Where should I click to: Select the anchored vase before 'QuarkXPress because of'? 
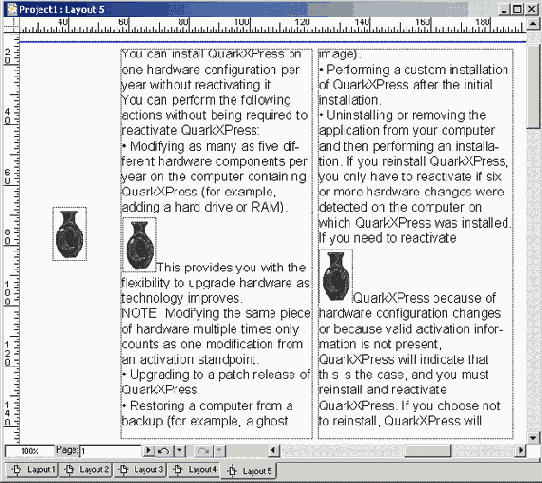coord(336,276)
